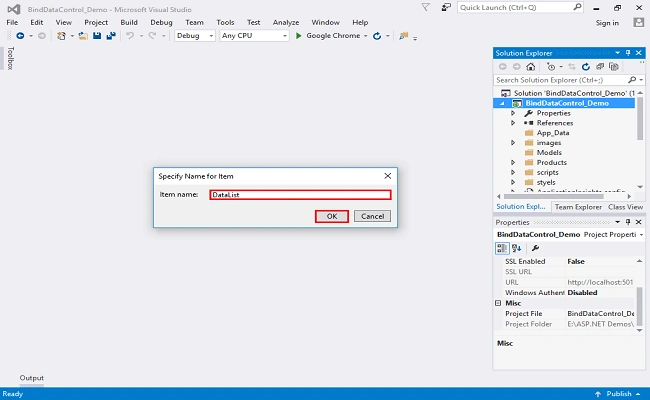Open the Build menu
Image resolution: width=650 pixels, height=400 pixels.
click(129, 22)
